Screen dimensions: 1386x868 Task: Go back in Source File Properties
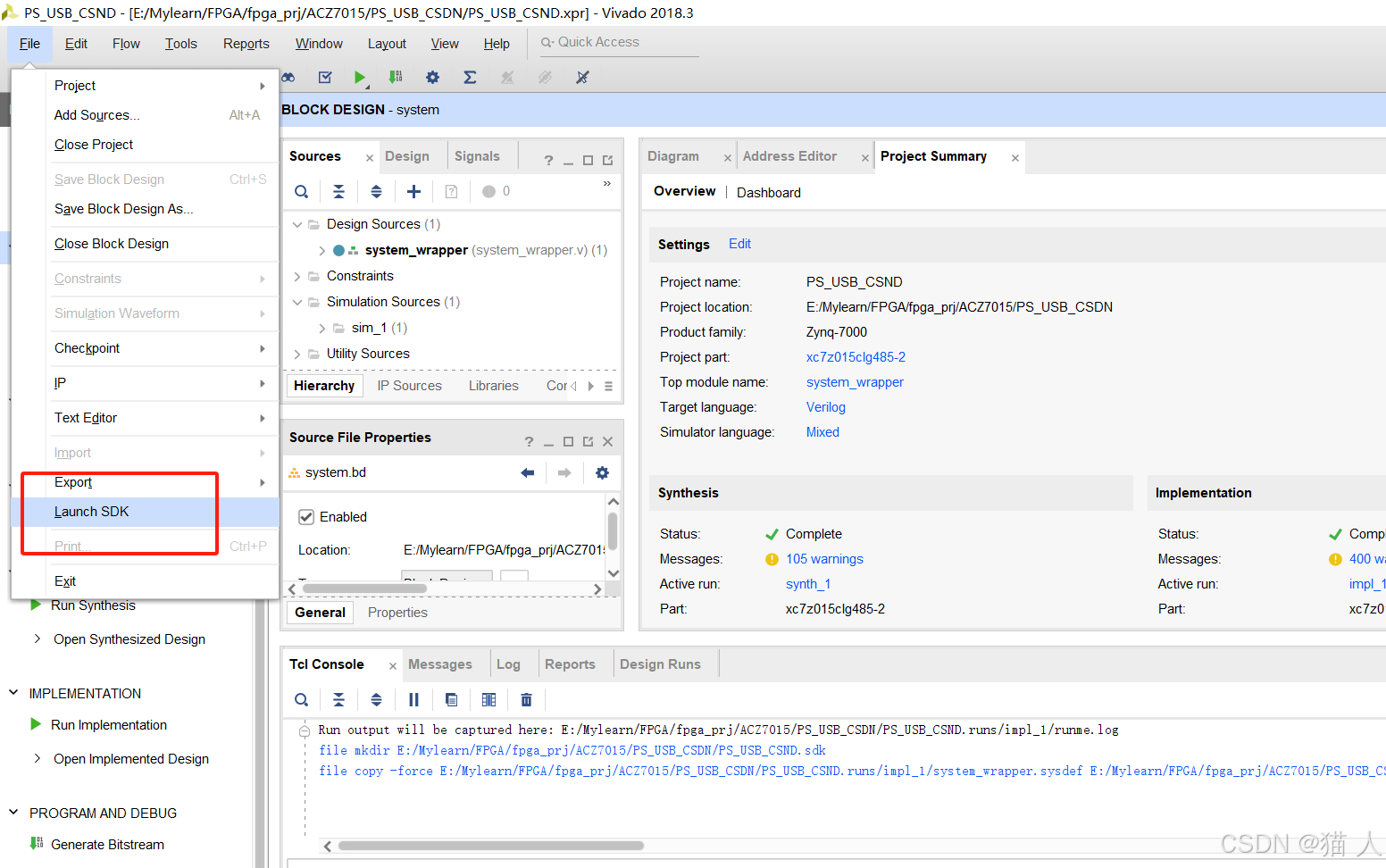pos(528,472)
